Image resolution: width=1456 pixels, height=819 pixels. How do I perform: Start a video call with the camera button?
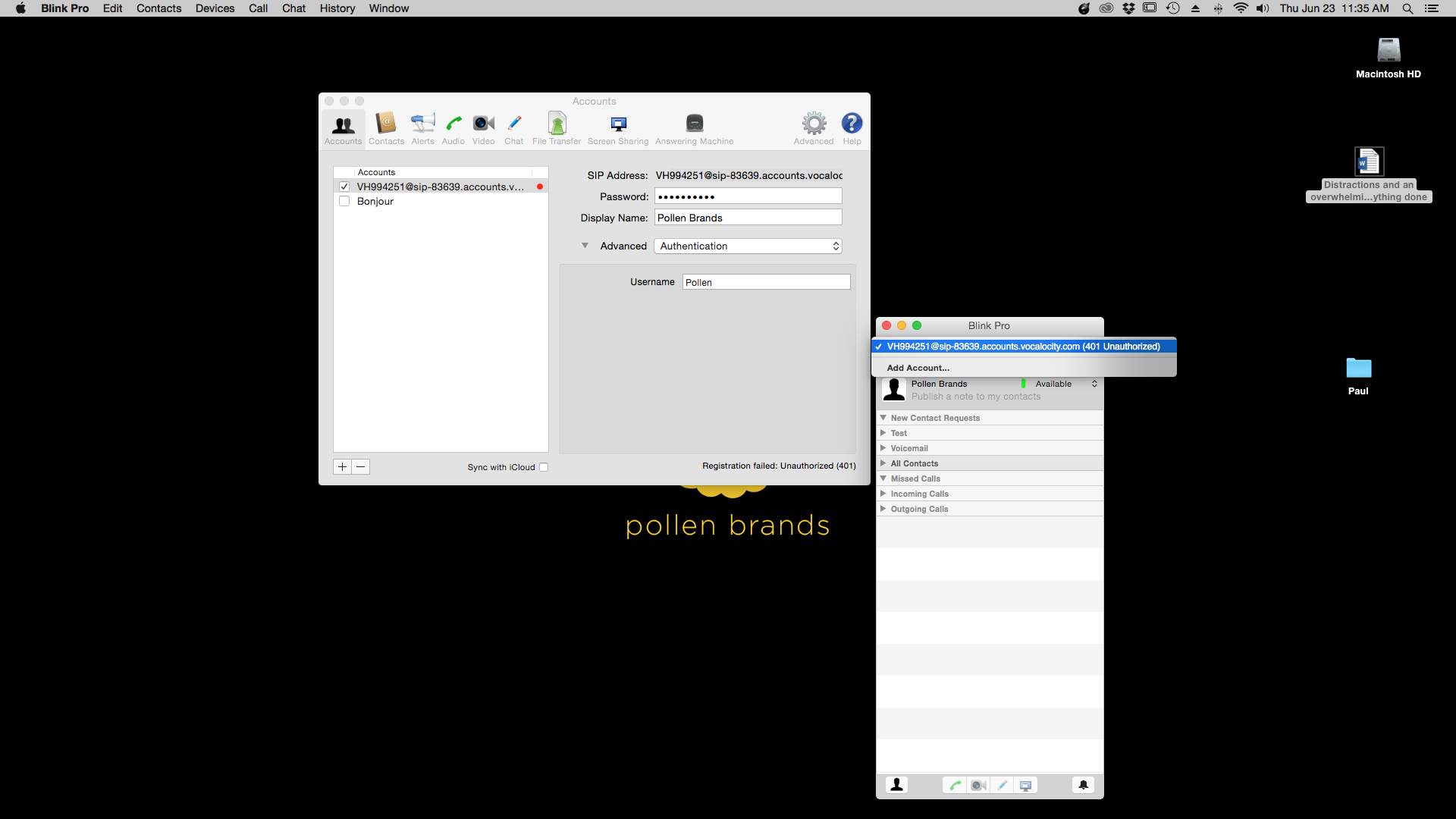[978, 785]
